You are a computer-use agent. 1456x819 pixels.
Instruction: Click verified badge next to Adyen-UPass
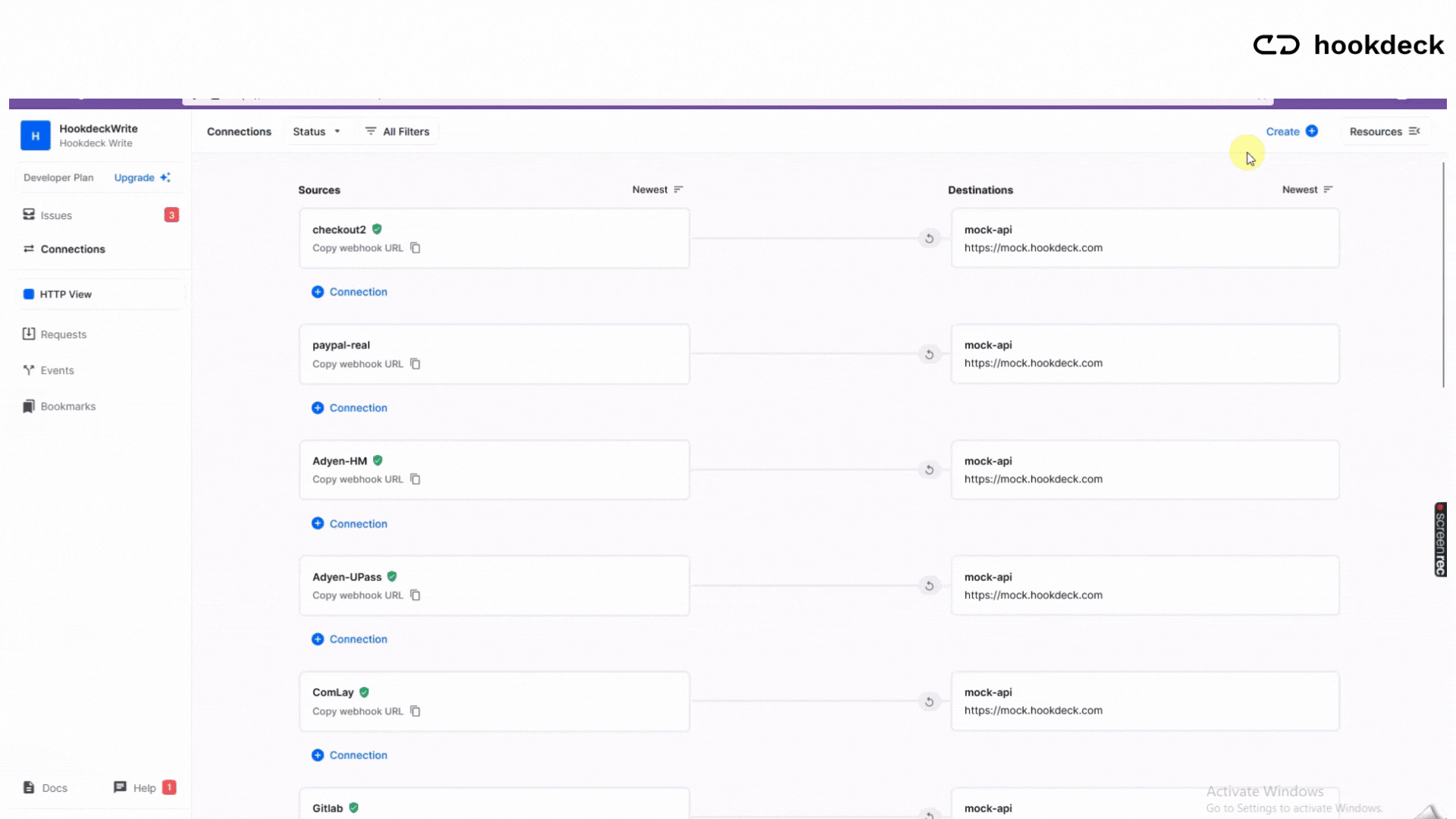click(x=392, y=576)
